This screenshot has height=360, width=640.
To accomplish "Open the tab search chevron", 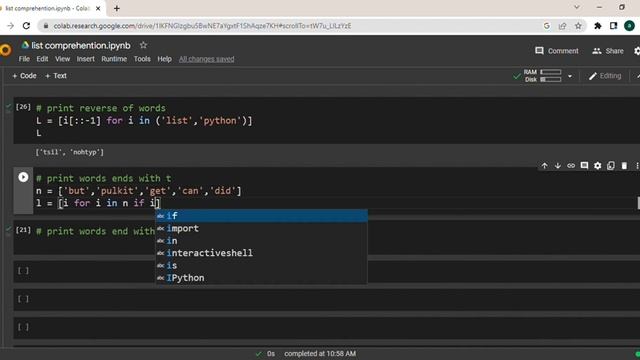I will coord(577,7).
